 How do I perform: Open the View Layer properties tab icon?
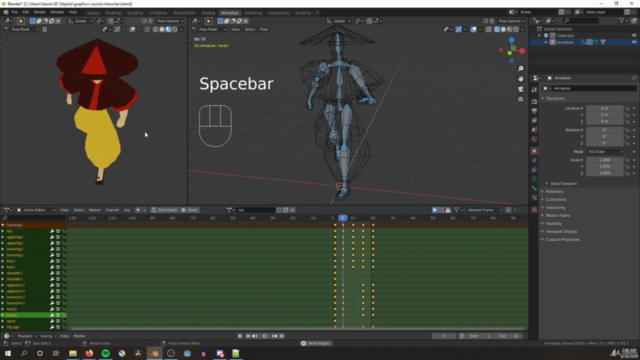click(x=534, y=120)
